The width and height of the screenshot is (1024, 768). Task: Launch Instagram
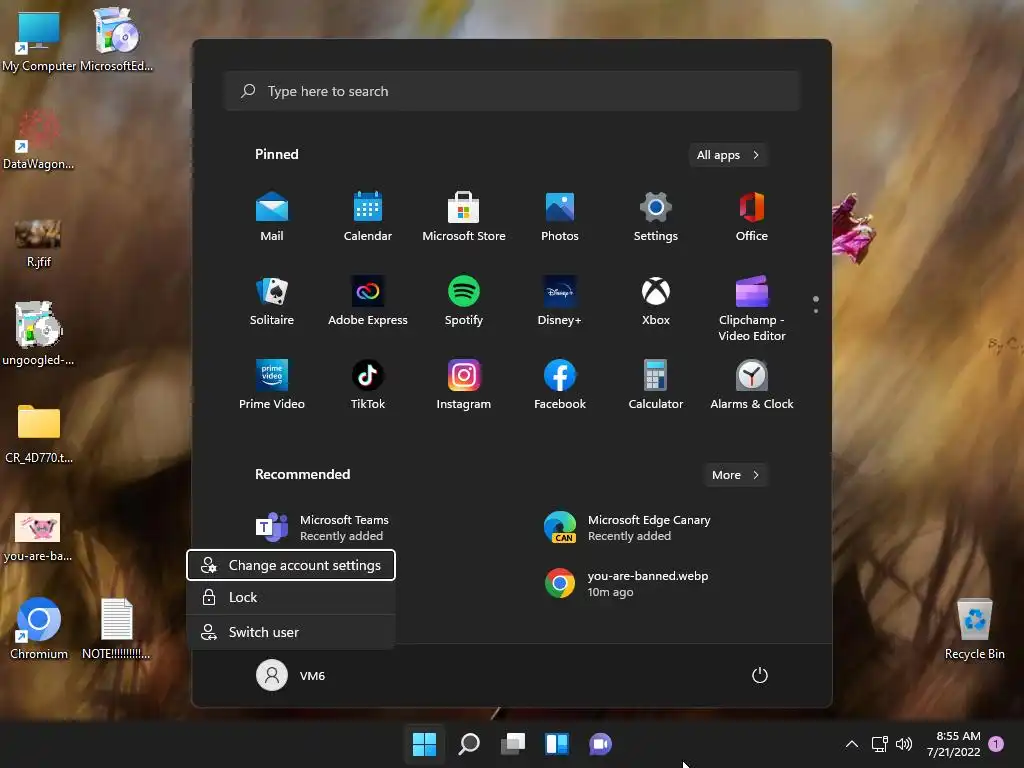[464, 385]
